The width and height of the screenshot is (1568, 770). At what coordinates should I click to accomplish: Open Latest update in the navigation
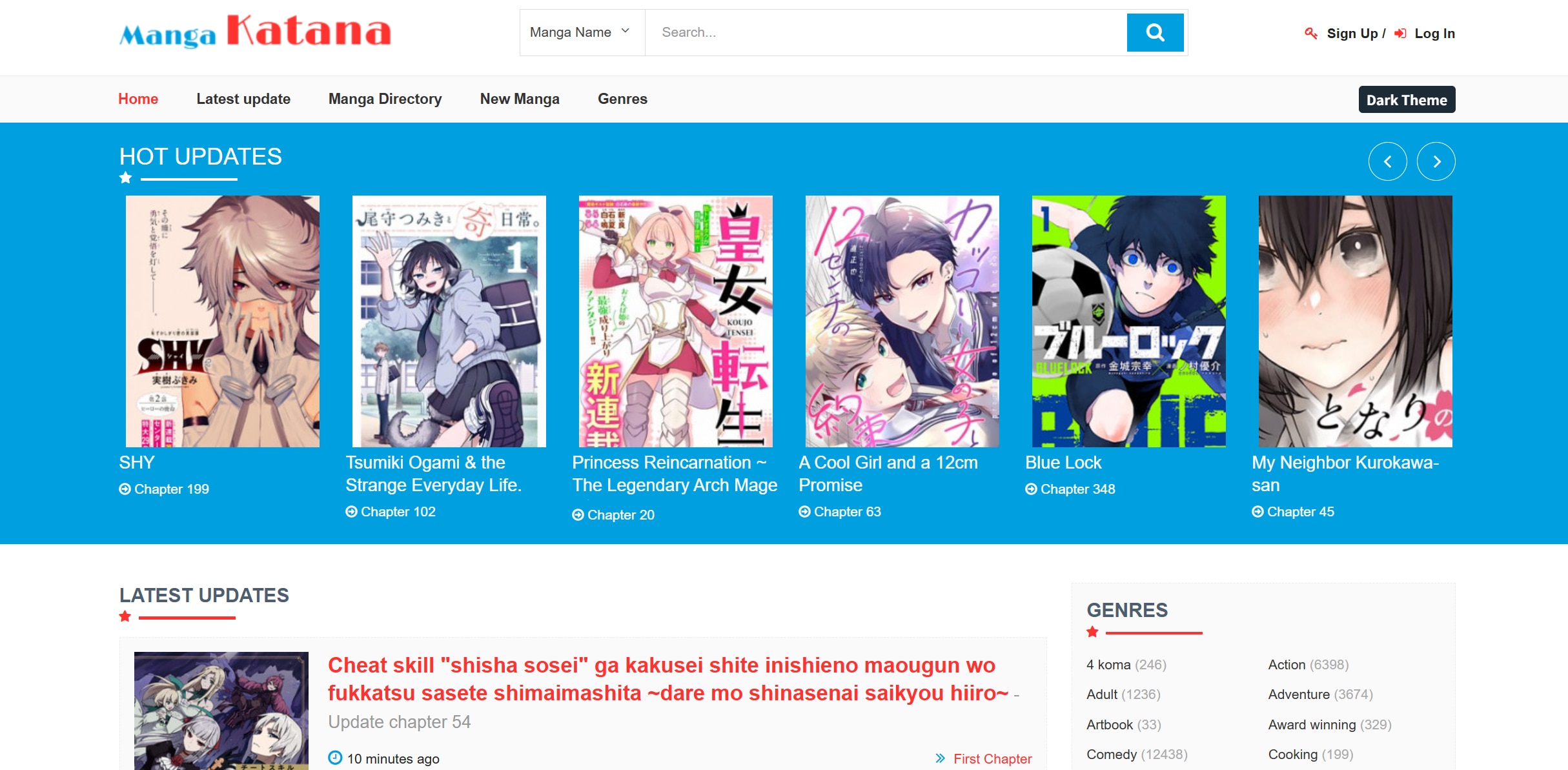point(243,99)
